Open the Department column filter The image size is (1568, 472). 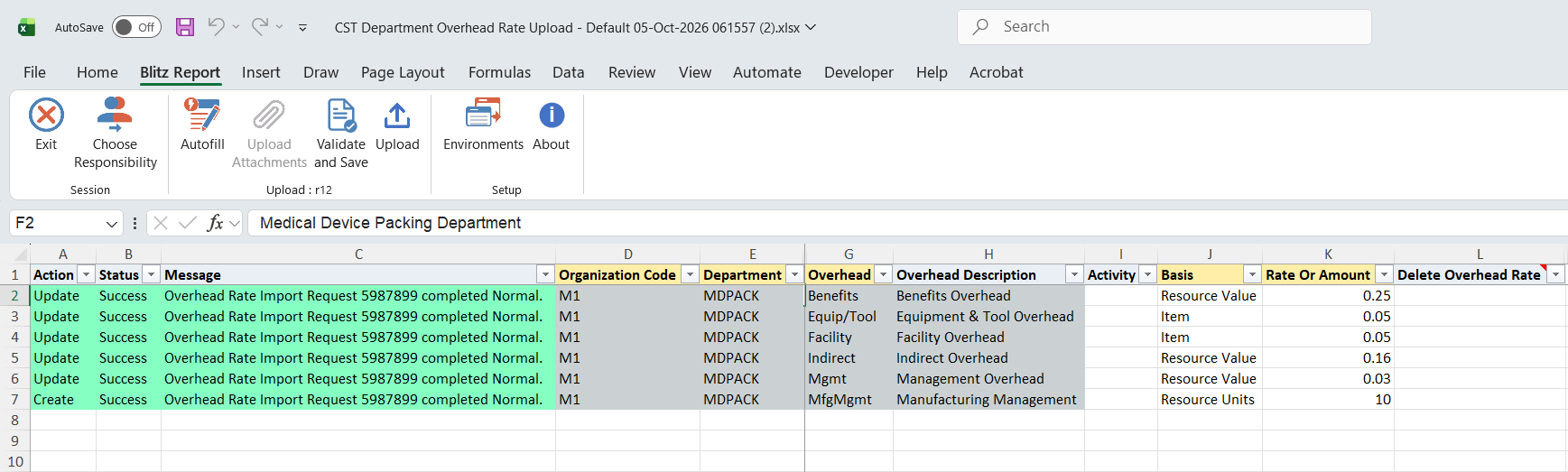coord(794,274)
